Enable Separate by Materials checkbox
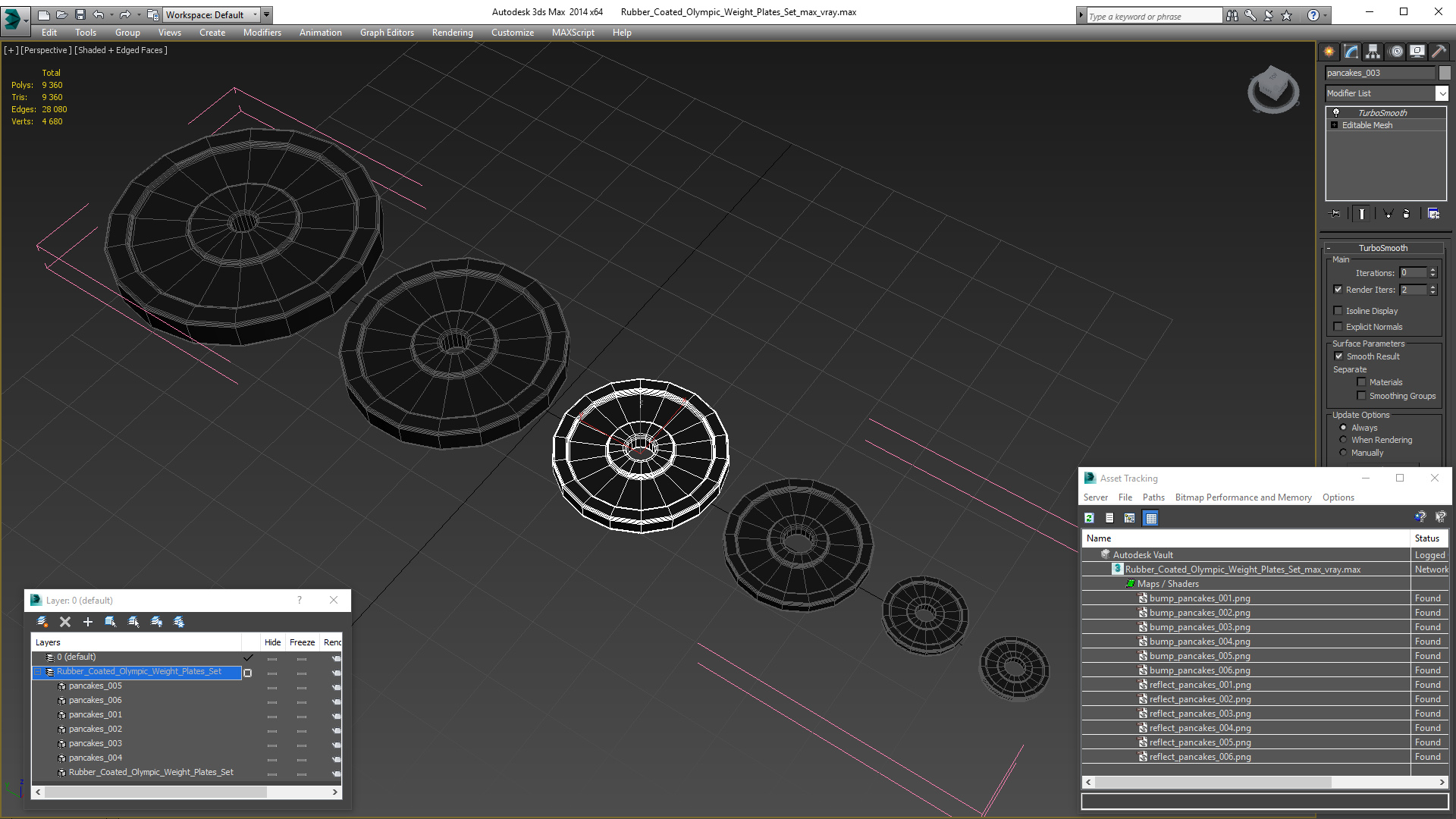This screenshot has height=819, width=1456. [x=1361, y=382]
